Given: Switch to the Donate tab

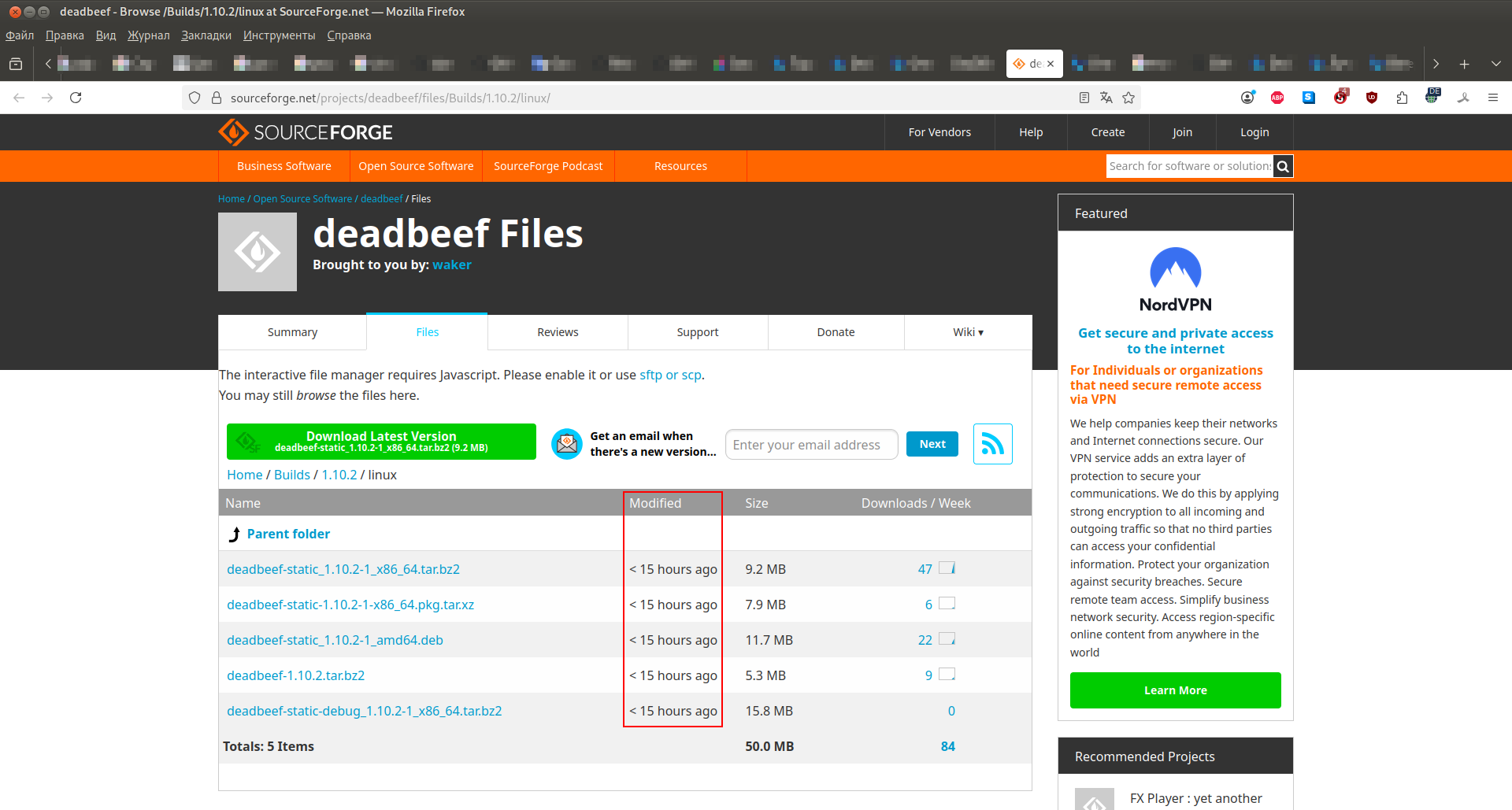Looking at the screenshot, I should tap(836, 332).
